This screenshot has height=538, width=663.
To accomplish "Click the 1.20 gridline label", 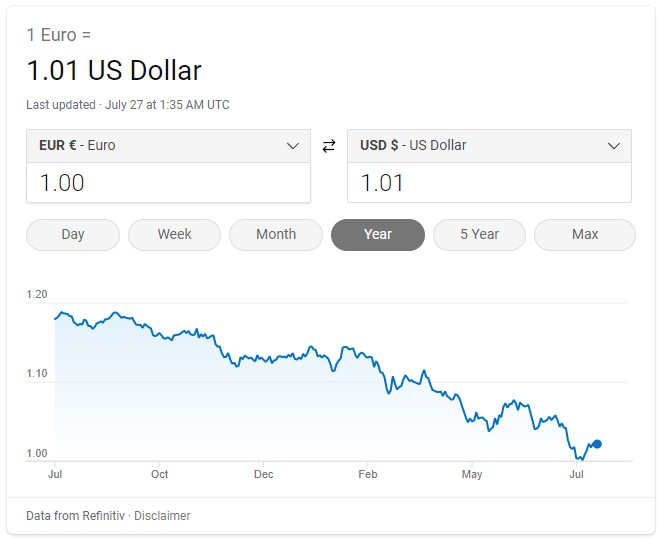I will tap(38, 295).
